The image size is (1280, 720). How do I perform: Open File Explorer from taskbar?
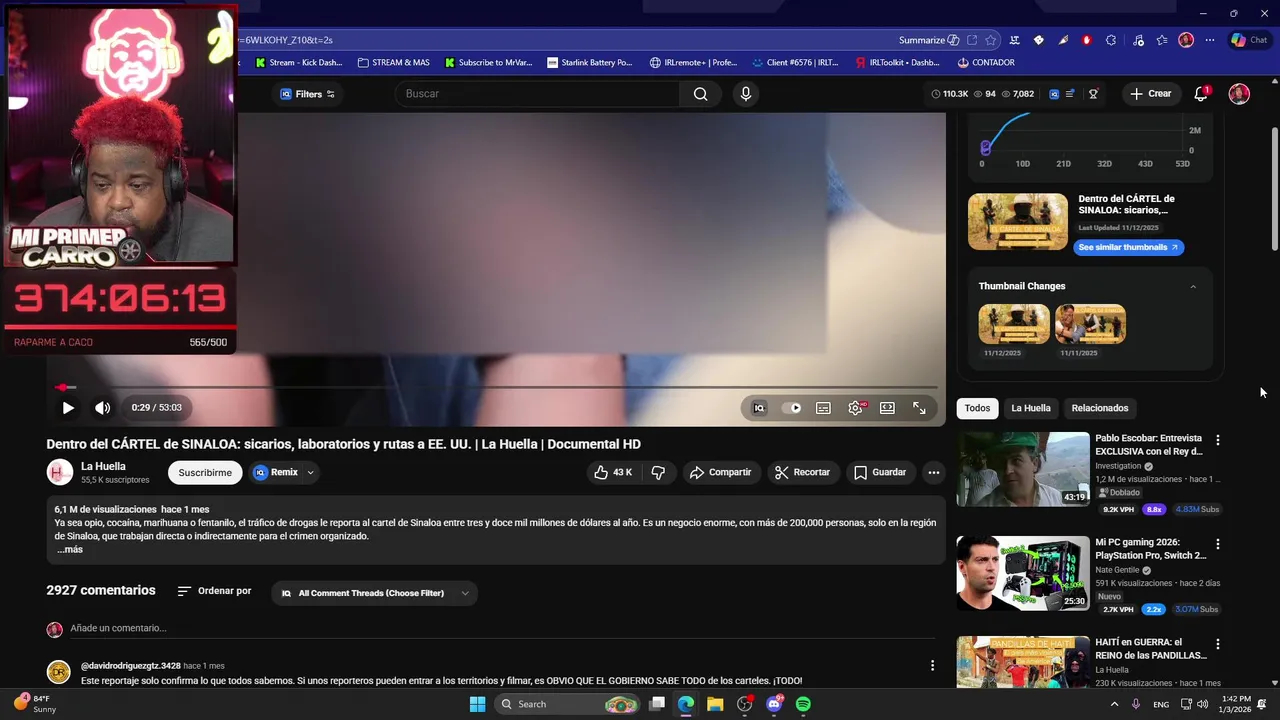[x=715, y=704]
